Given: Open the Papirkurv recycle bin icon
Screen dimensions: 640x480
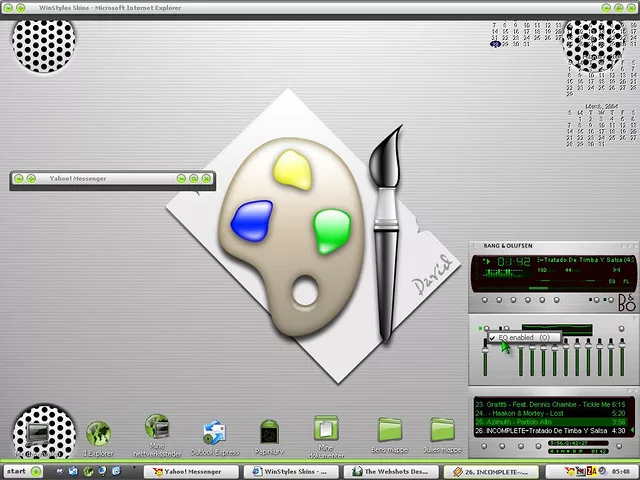Looking at the screenshot, I should [x=268, y=433].
